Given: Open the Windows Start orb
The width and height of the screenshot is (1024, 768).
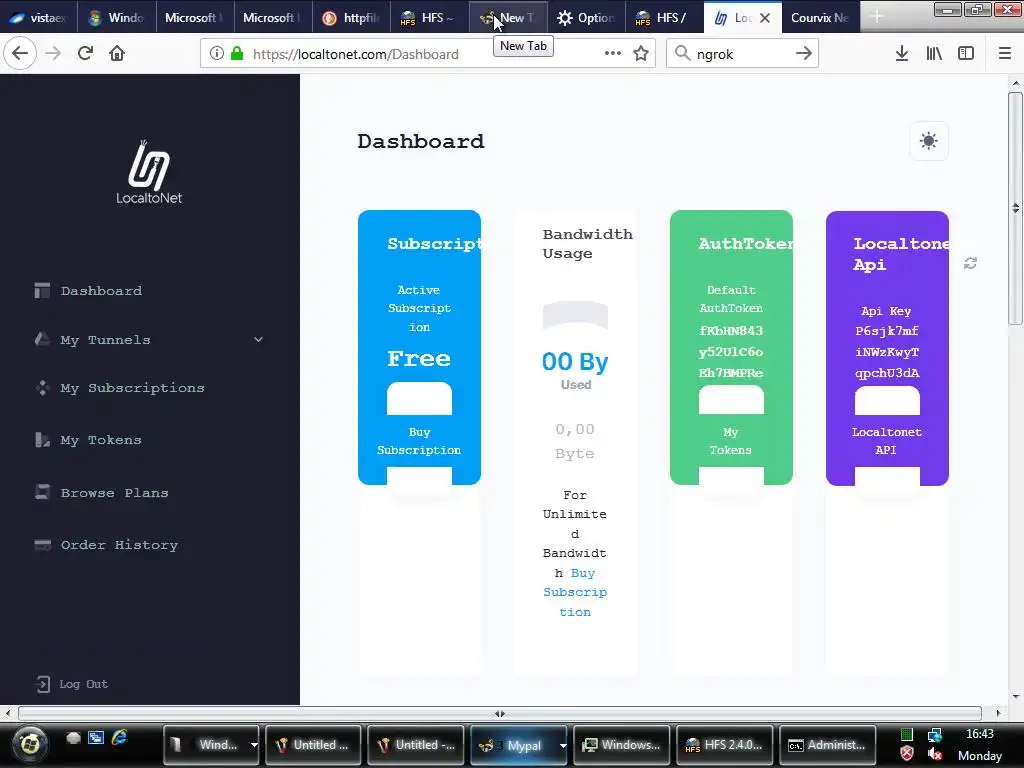Looking at the screenshot, I should pyautogui.click(x=29, y=744).
